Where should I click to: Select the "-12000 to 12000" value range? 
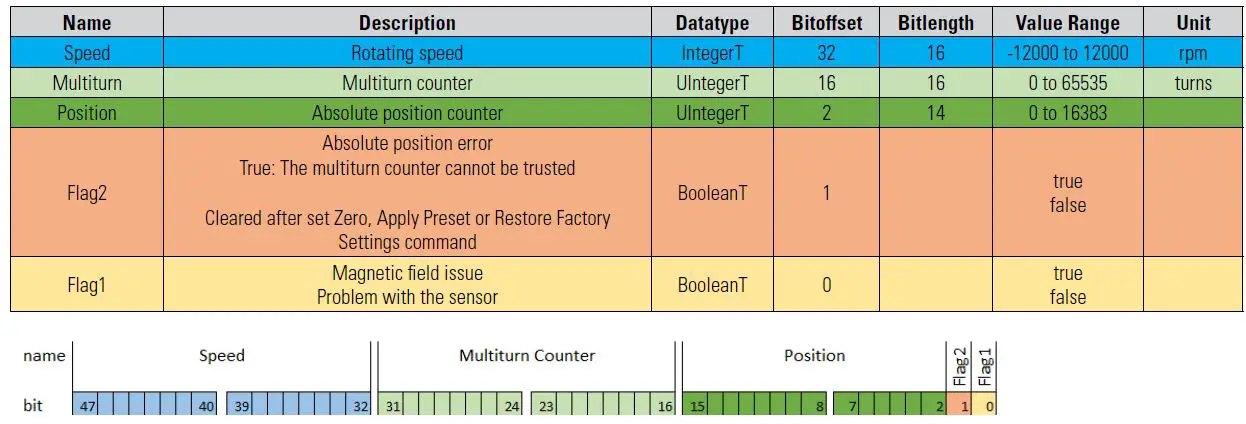pyautogui.click(x=1067, y=53)
